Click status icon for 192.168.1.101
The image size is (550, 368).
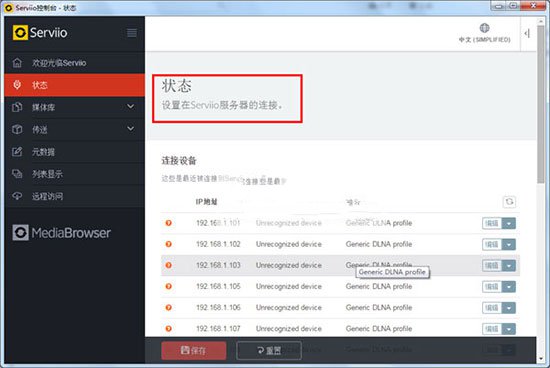click(169, 223)
